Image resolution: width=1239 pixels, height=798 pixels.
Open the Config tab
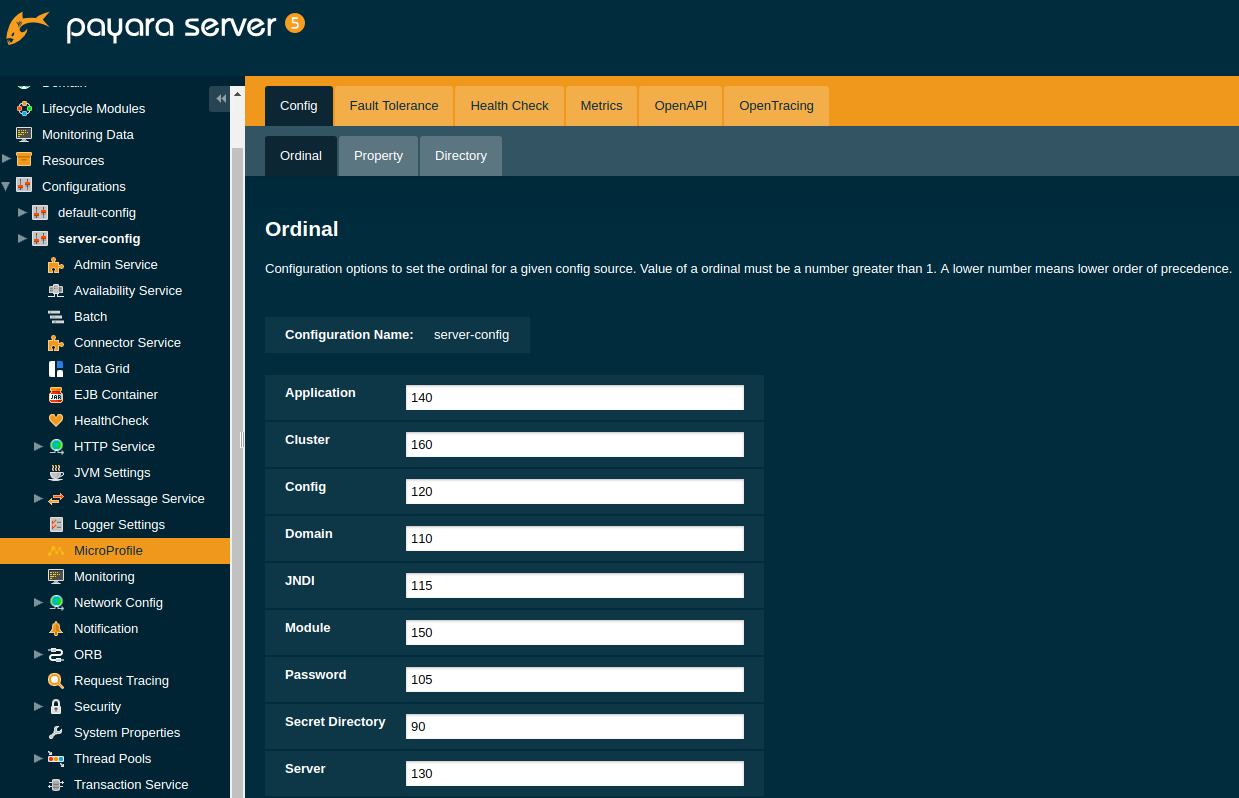coord(299,106)
